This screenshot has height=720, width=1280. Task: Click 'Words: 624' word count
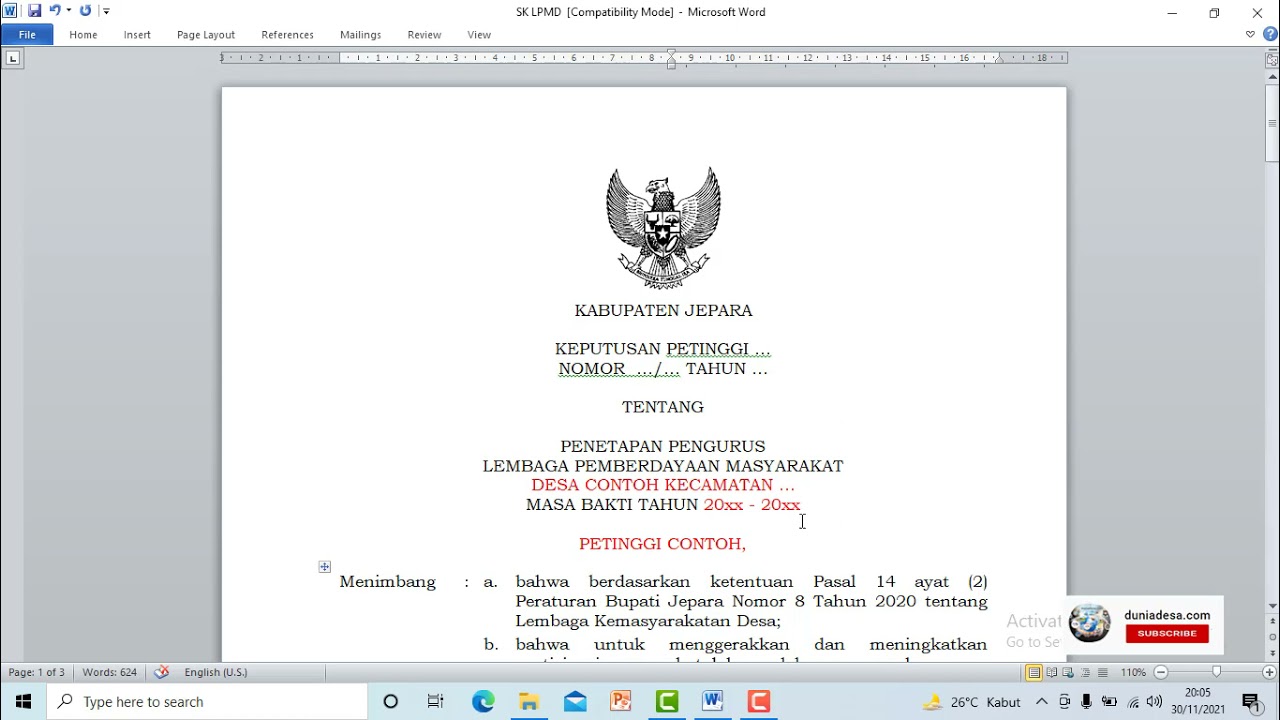110,673
